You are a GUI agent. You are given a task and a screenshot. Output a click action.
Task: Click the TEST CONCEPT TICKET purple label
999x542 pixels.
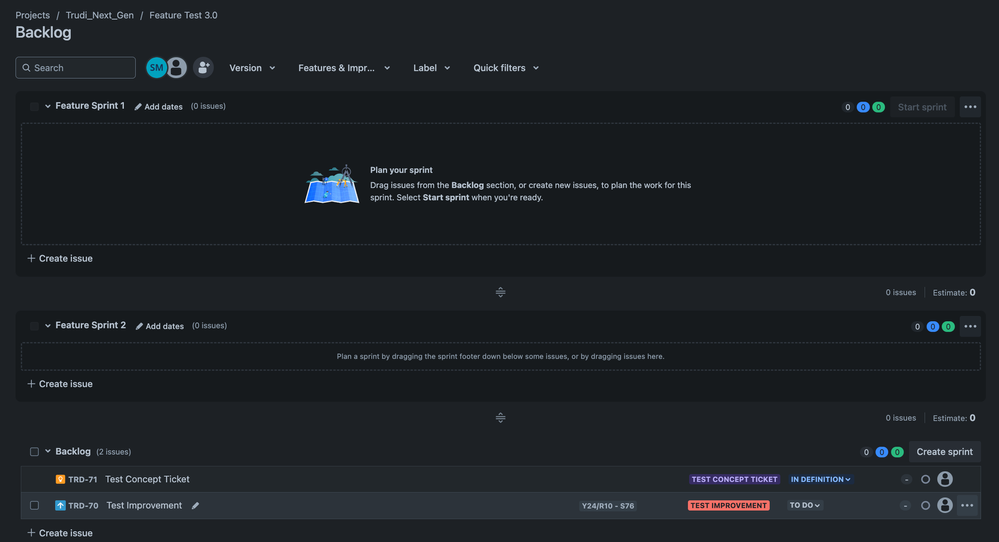pyautogui.click(x=735, y=479)
